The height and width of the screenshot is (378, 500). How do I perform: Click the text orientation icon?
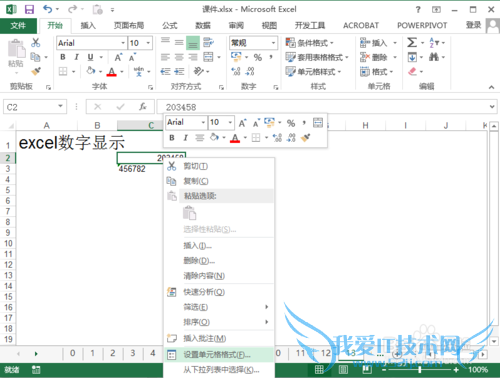pyautogui.click(x=199, y=71)
